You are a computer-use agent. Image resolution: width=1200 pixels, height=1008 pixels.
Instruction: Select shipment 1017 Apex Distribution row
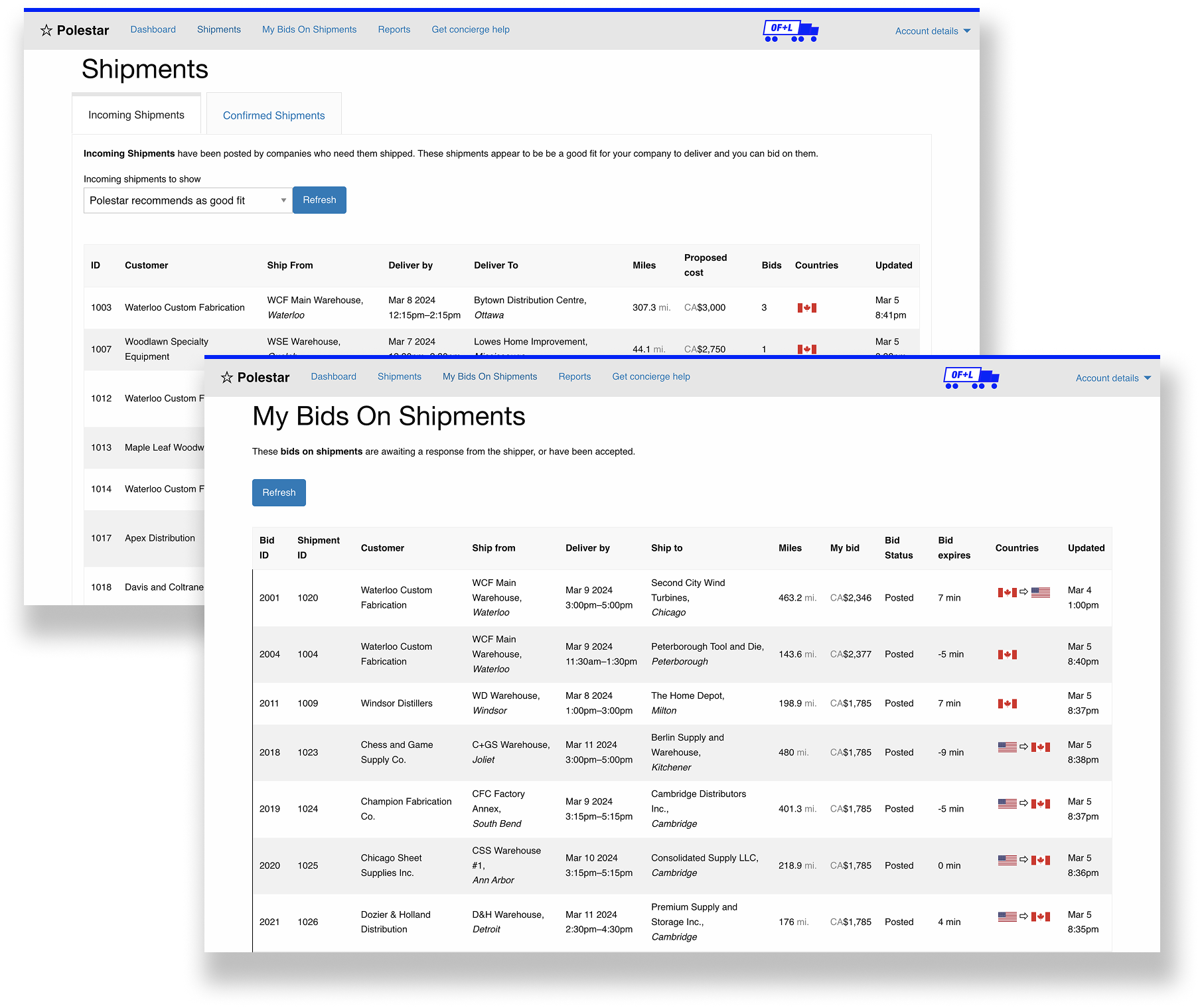pyautogui.click(x=144, y=538)
